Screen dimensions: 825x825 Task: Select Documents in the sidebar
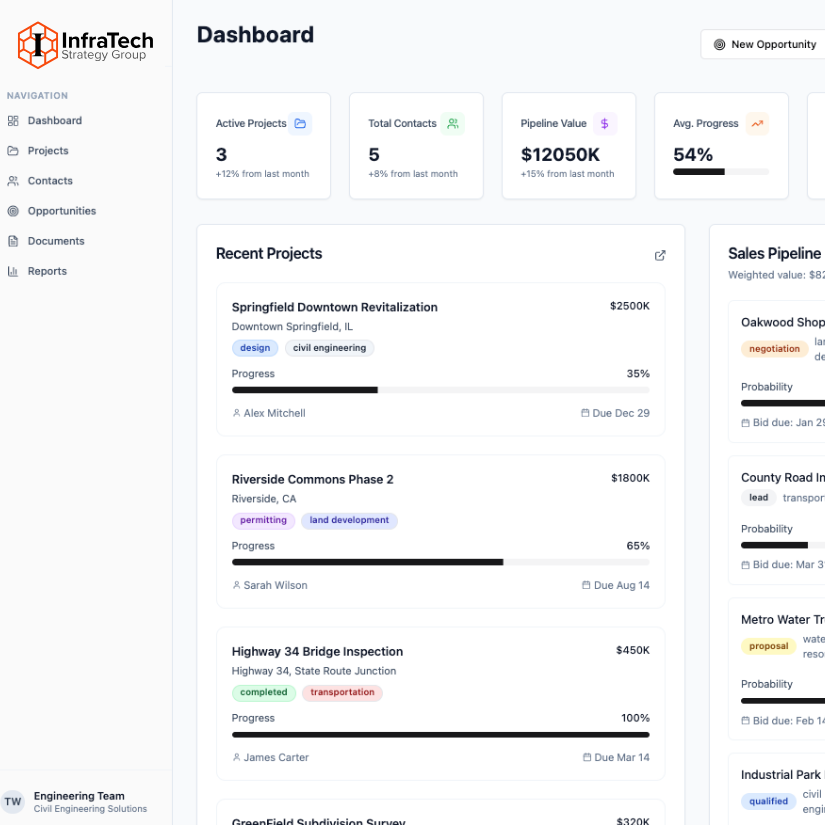(55, 241)
